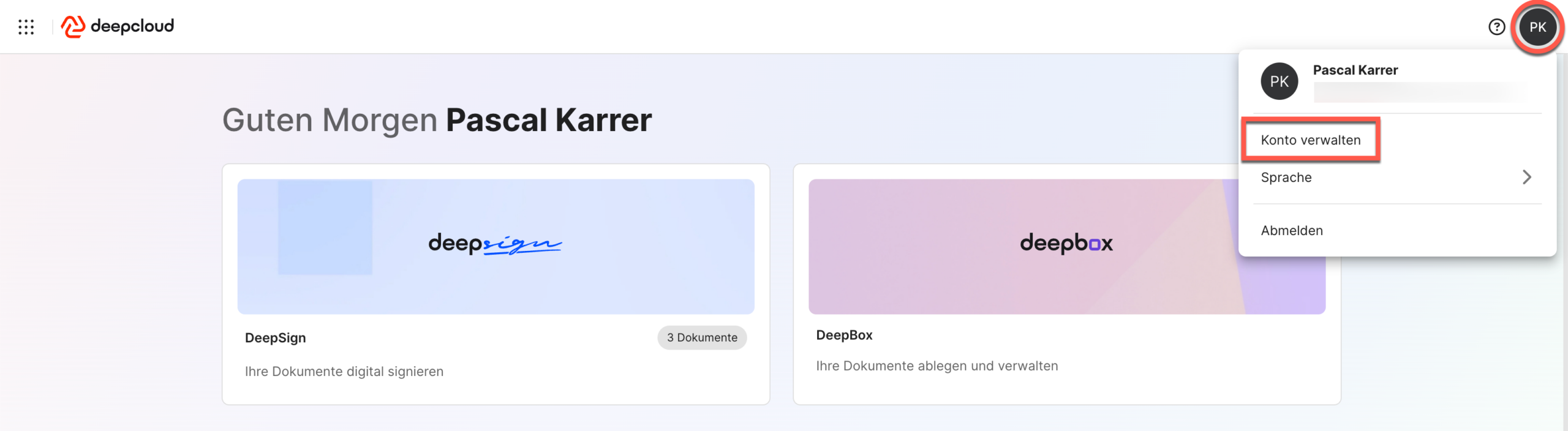This screenshot has height=431, width=1568.
Task: Open the DeepSign card title
Action: pyautogui.click(x=275, y=338)
